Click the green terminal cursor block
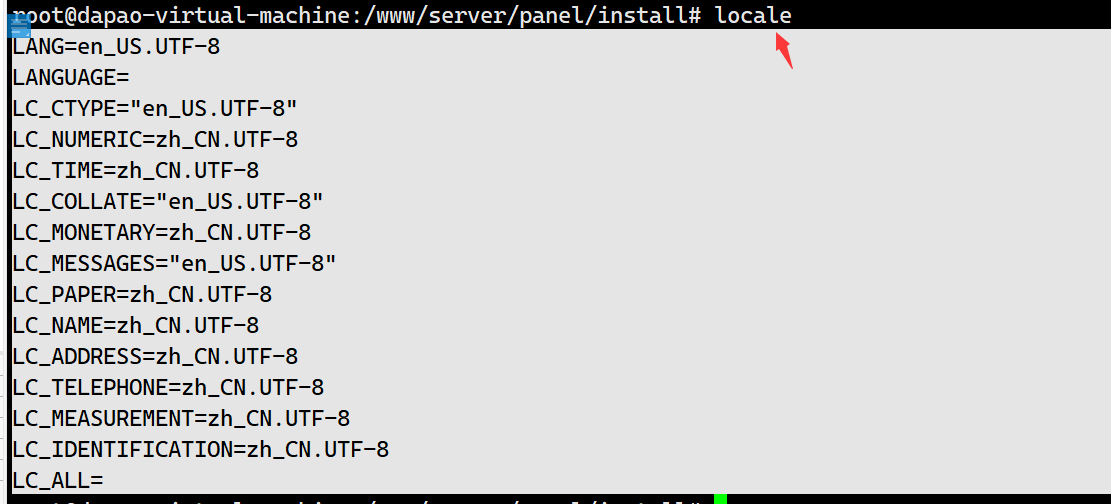This screenshot has width=1111, height=504. coord(720,499)
